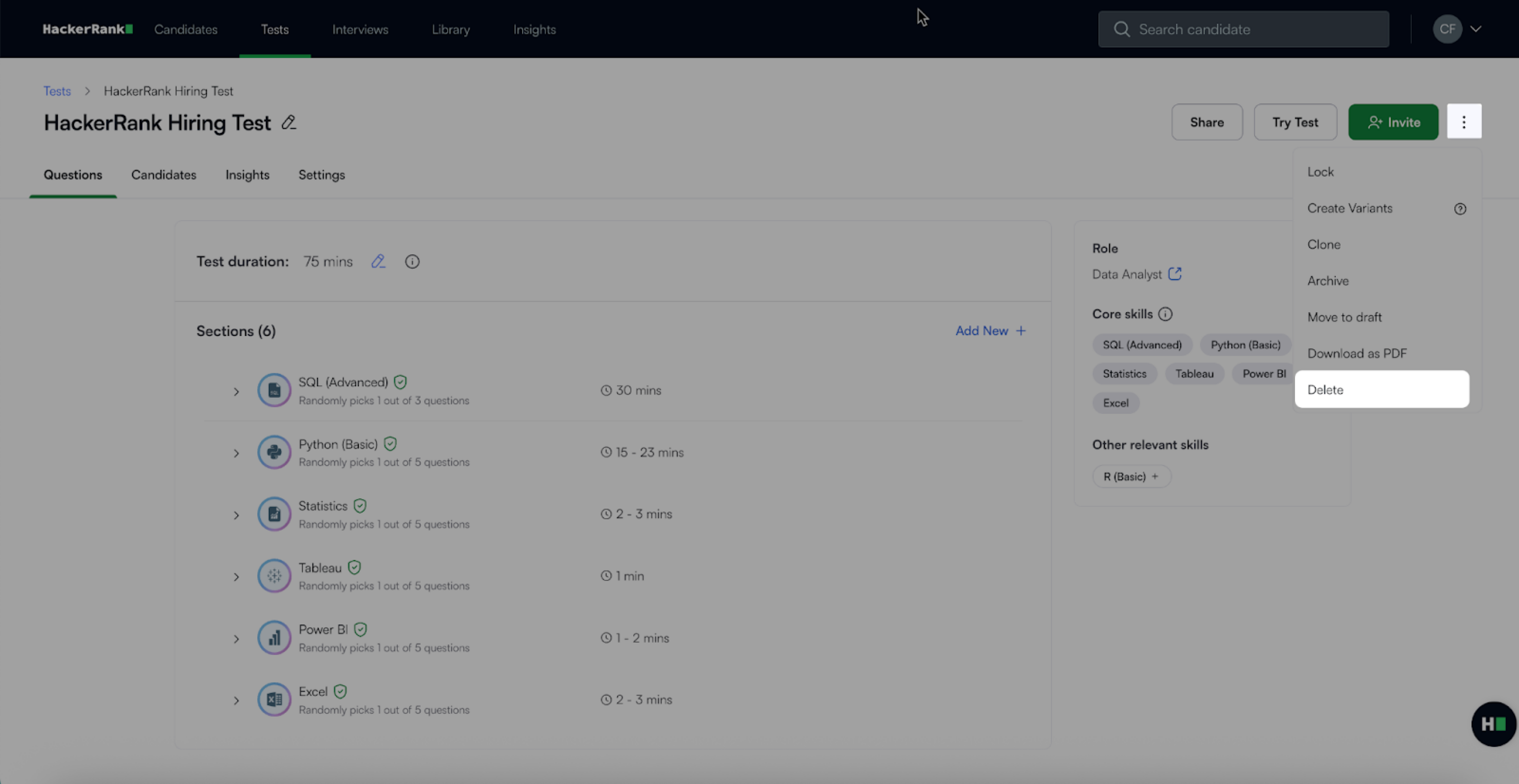Expand the Python (Basic) section chevron
This screenshot has height=784, width=1519.
(x=236, y=453)
